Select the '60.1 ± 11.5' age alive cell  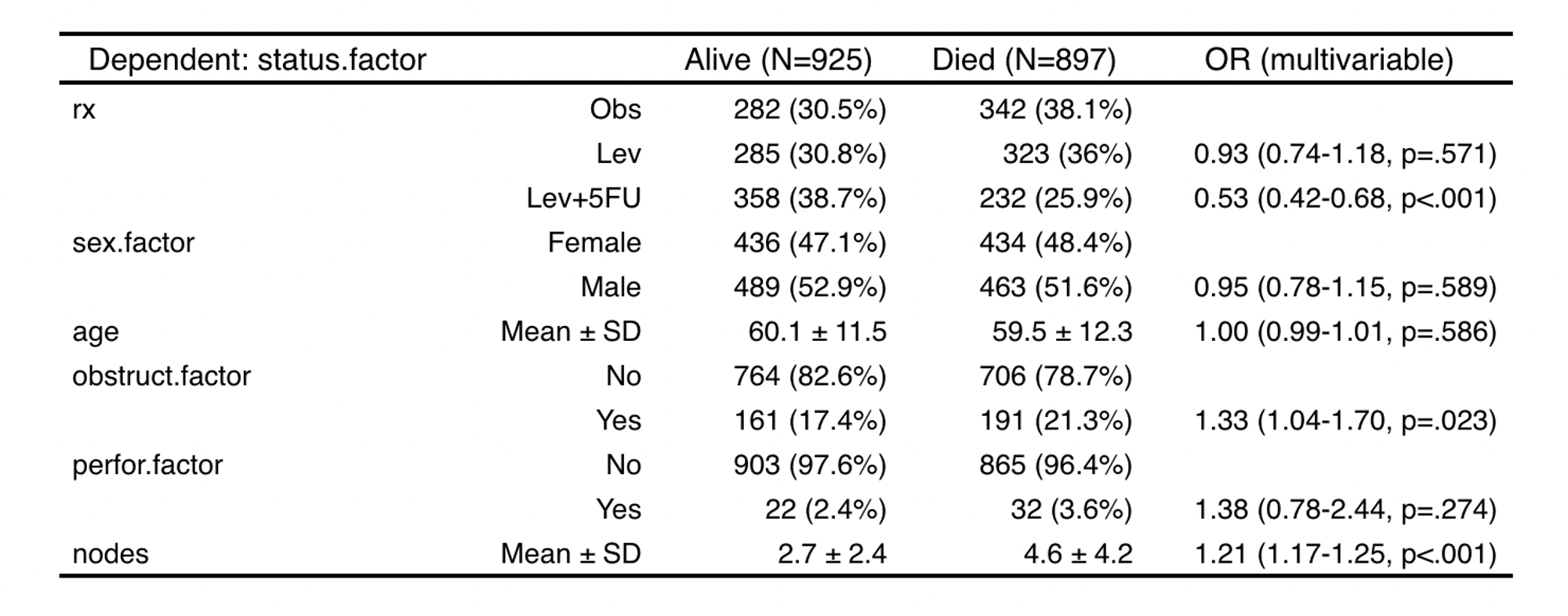pos(817,332)
